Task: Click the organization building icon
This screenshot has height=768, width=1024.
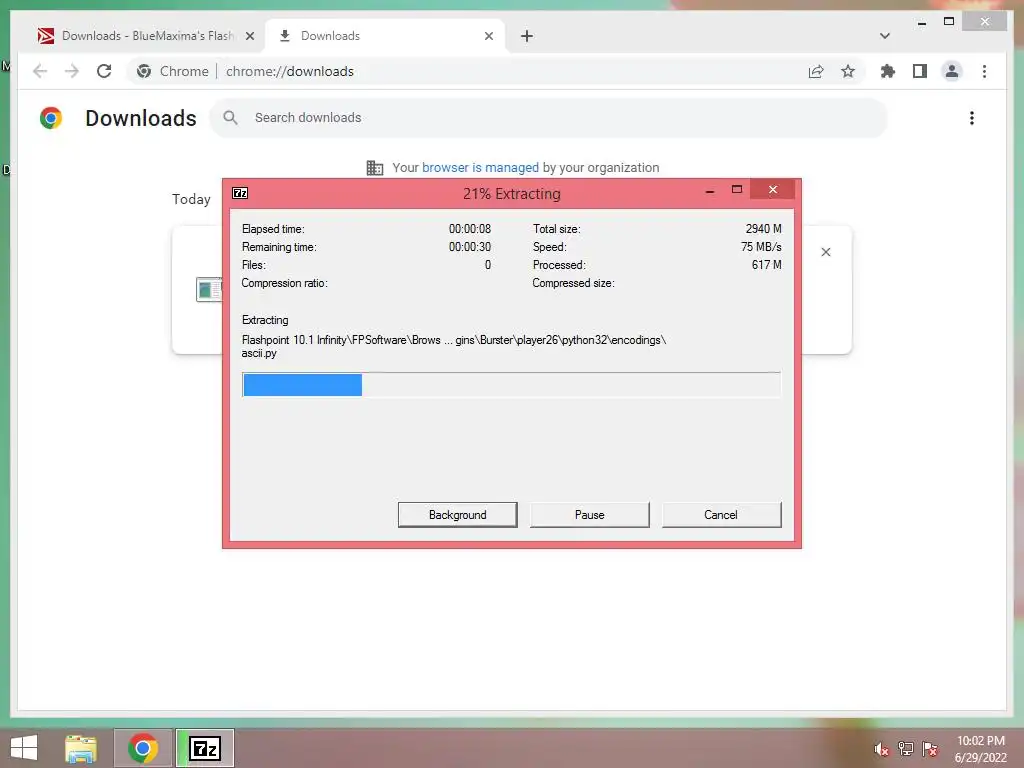Action: (375, 168)
